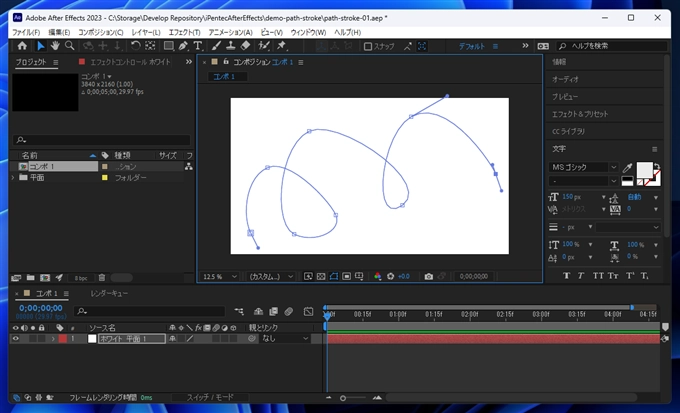Toggle Faux Bold text style button

(567, 276)
